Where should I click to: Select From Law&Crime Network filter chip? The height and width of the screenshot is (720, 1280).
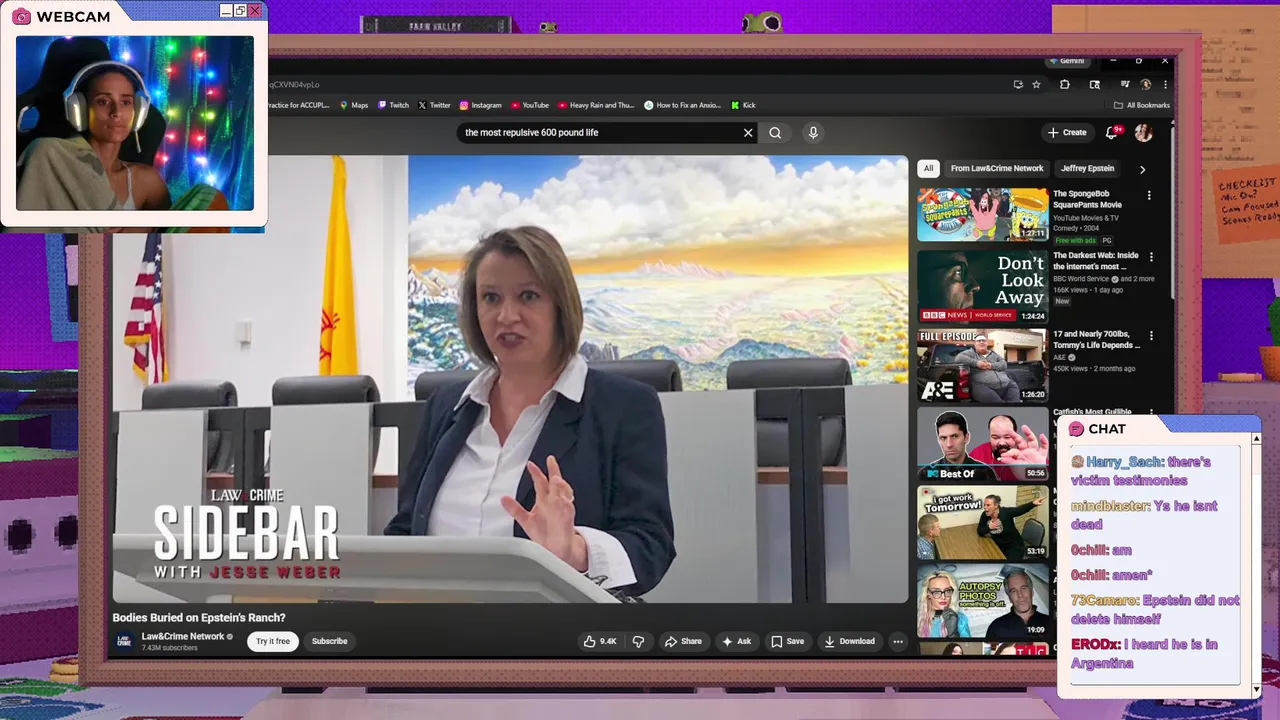coord(997,168)
